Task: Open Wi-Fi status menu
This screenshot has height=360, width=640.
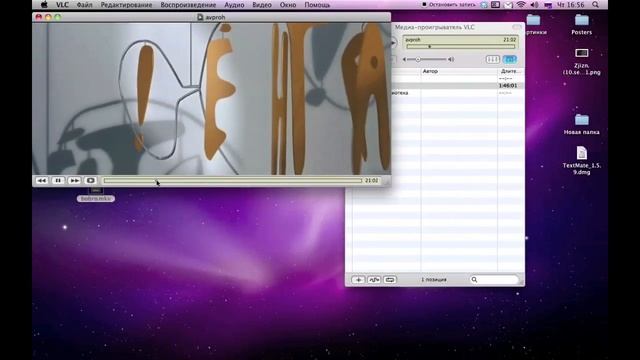Action: (x=521, y=5)
